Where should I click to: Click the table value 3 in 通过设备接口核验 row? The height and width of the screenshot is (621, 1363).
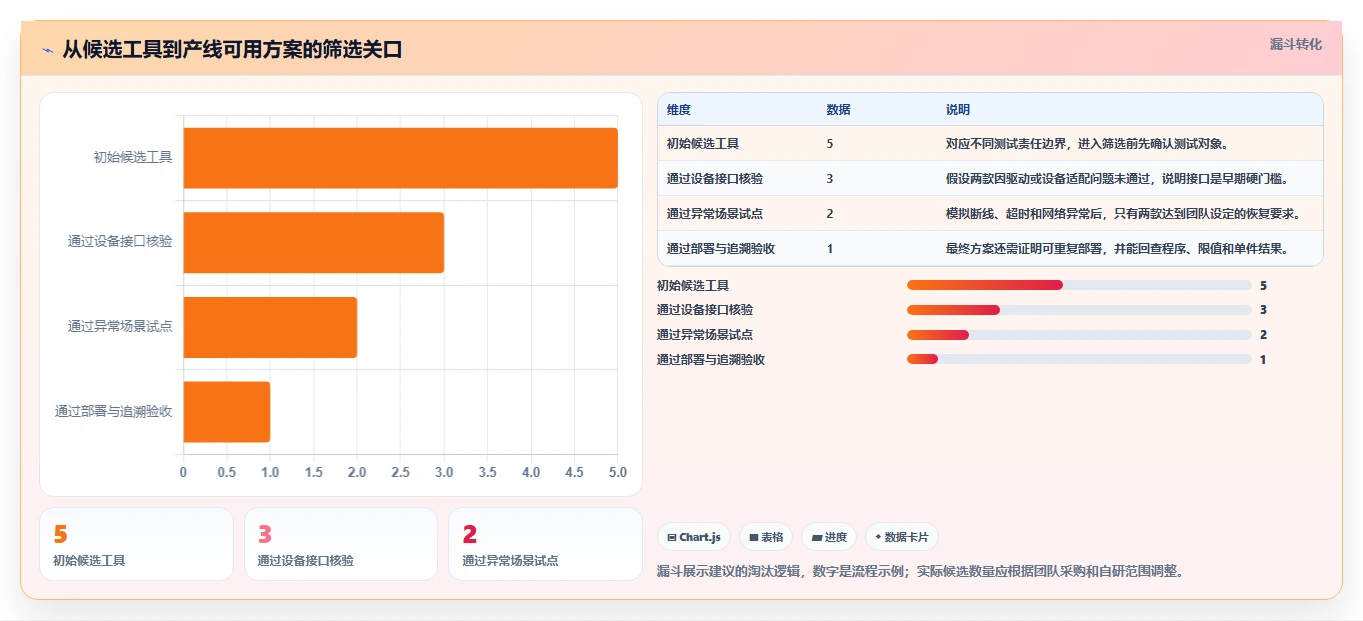tap(830, 179)
